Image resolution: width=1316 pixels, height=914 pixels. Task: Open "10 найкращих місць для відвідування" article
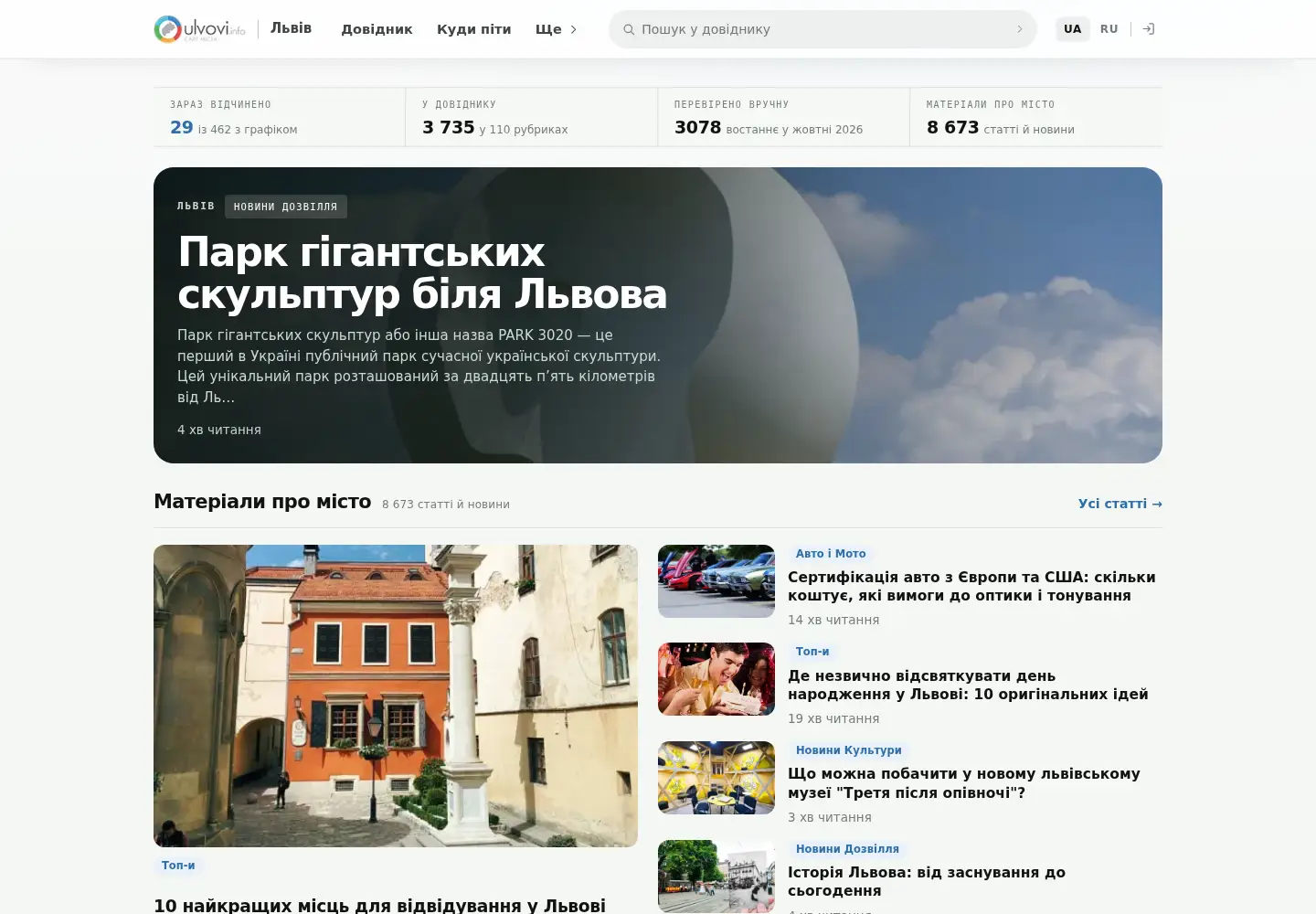click(379, 905)
